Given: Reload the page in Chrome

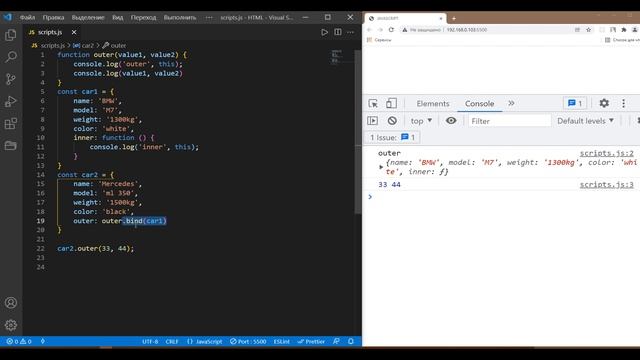Looking at the screenshot, I should (391, 30).
